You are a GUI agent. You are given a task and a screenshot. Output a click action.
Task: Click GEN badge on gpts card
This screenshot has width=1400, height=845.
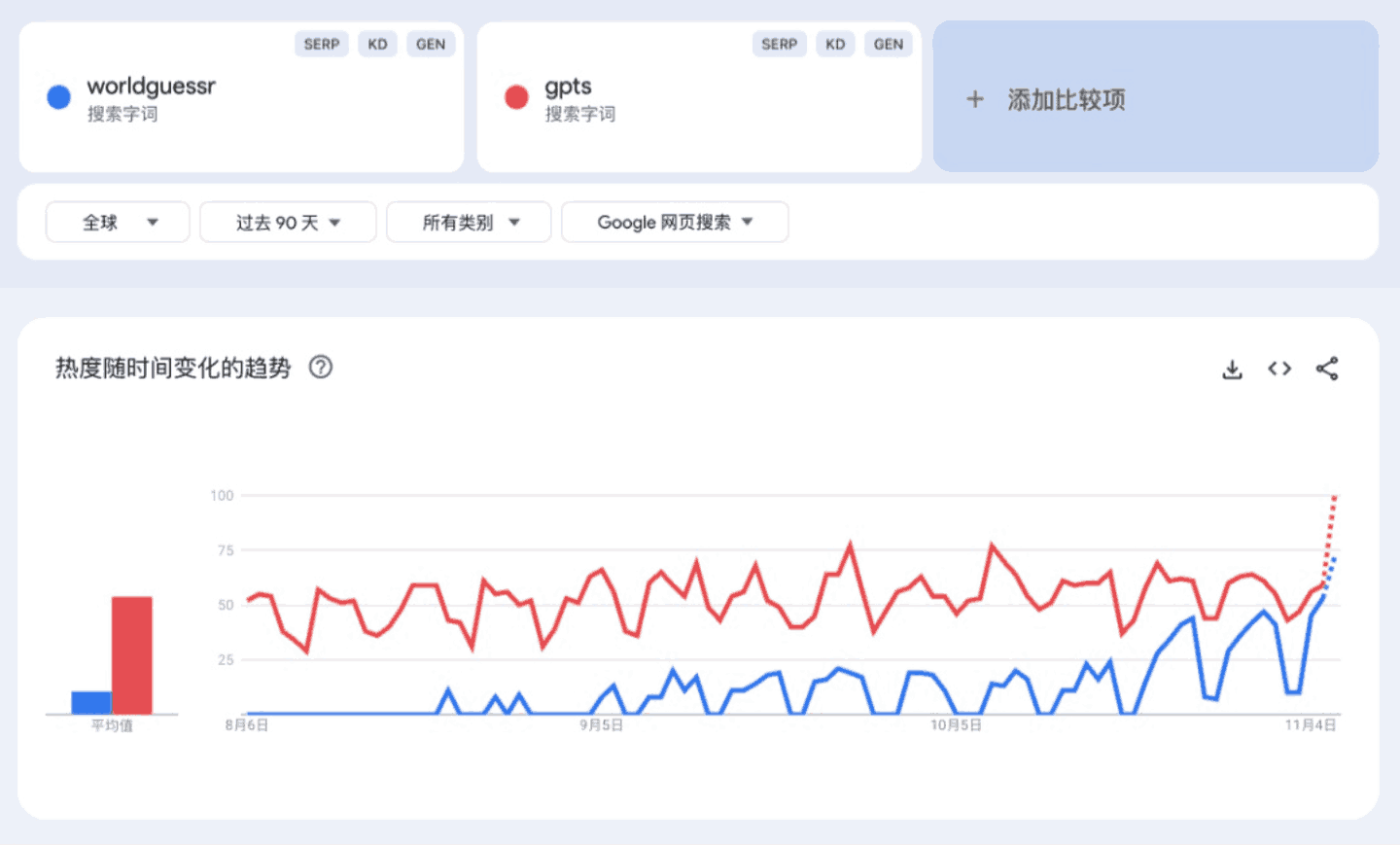pyautogui.click(x=888, y=44)
